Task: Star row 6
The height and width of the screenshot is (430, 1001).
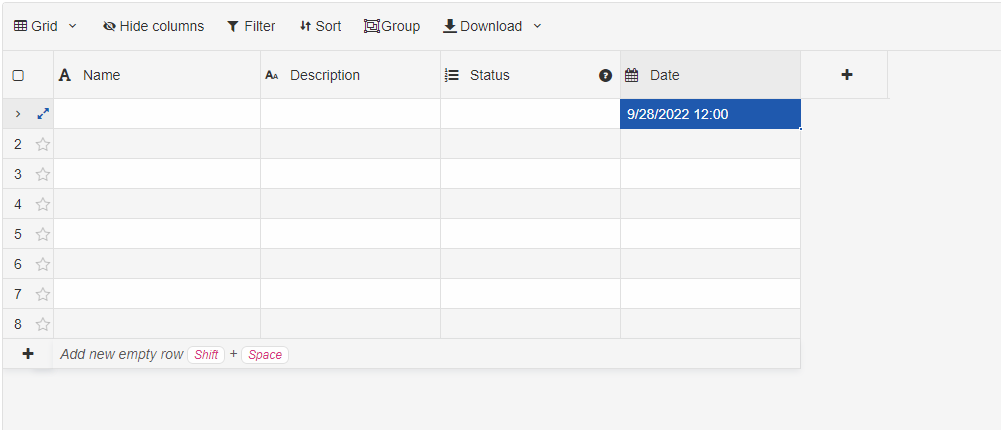Action: (x=43, y=264)
